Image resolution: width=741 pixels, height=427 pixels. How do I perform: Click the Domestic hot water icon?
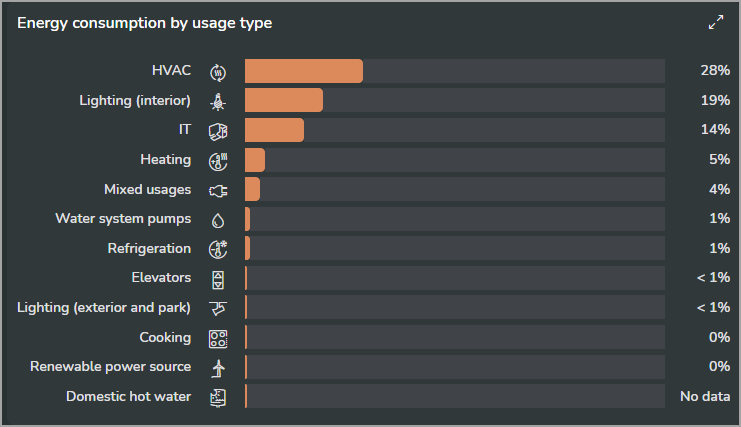218,398
